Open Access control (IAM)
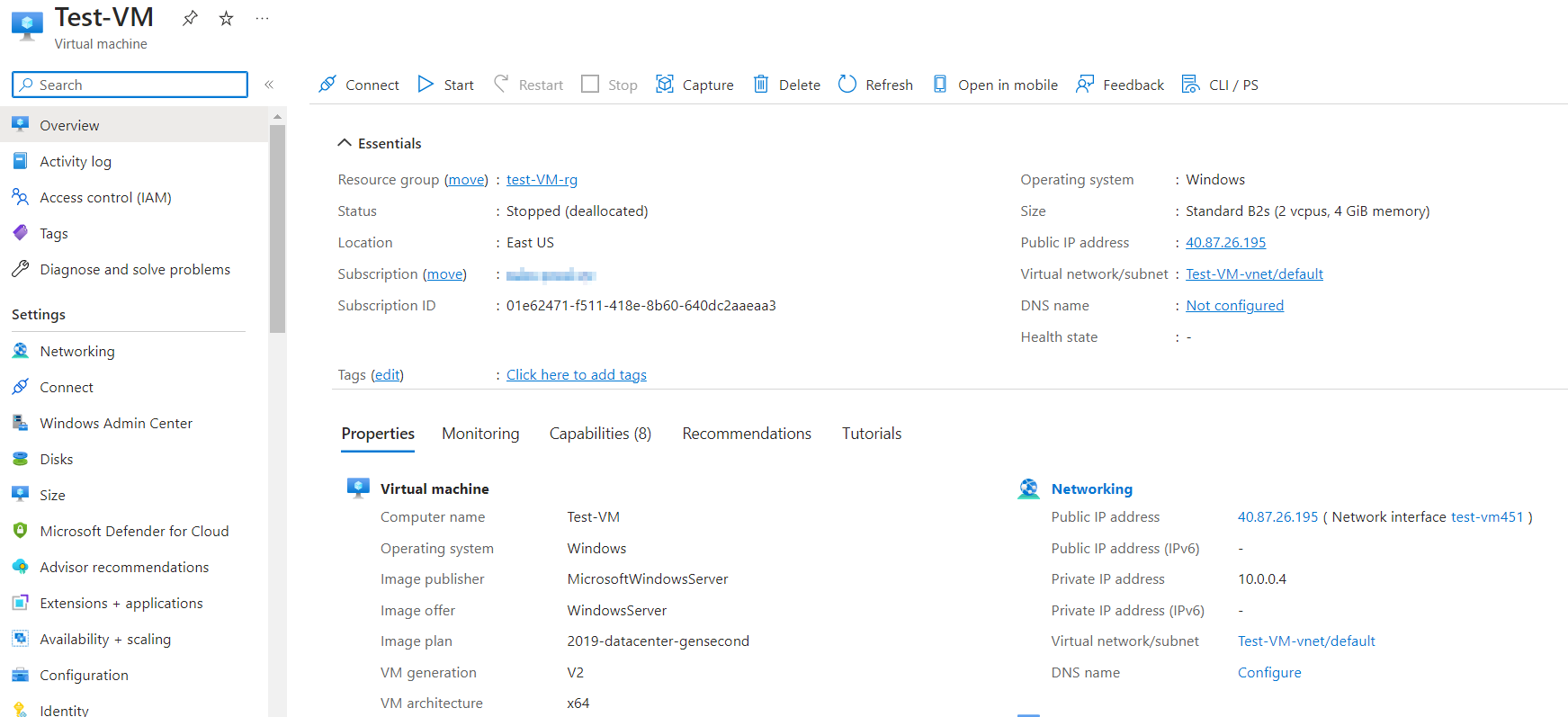Image resolution: width=1568 pixels, height=717 pixels. coord(134,197)
